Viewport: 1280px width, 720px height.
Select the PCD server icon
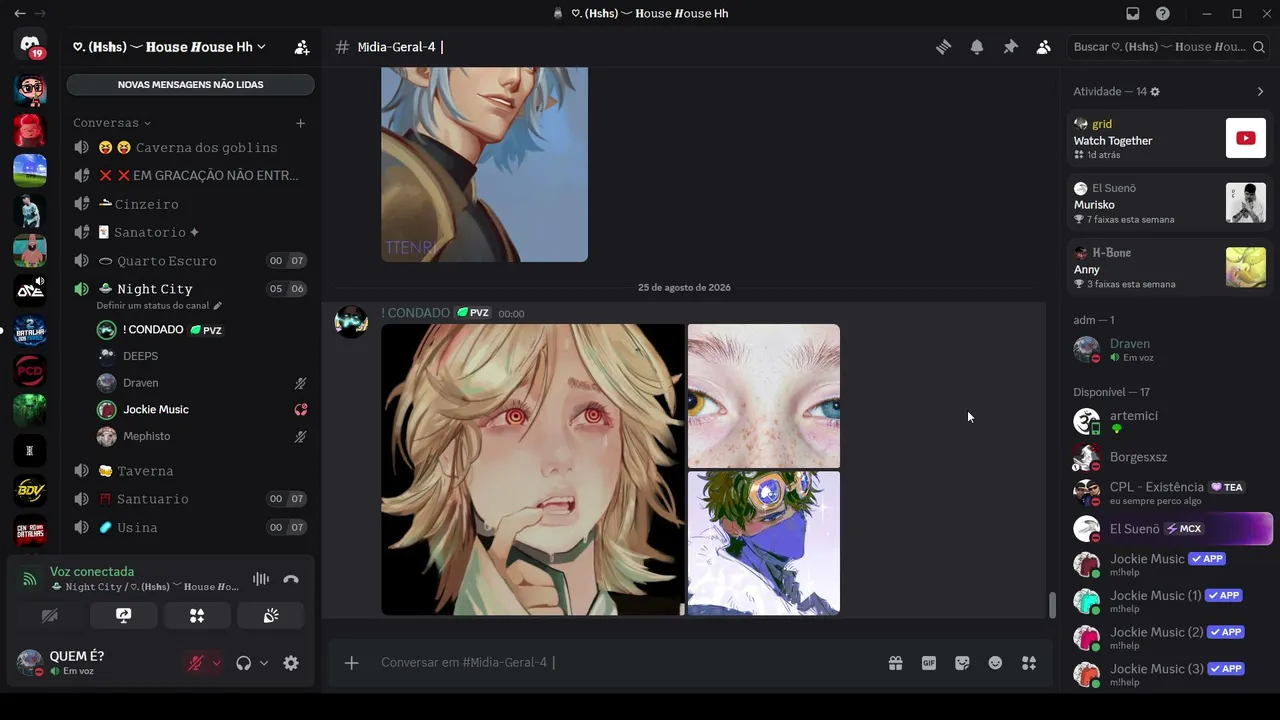pos(30,371)
